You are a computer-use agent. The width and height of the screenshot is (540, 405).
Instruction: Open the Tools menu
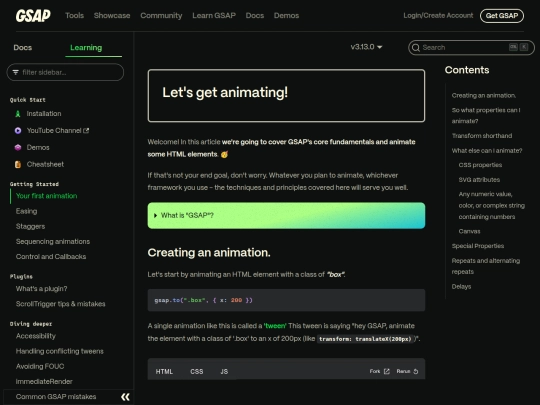[74, 15]
